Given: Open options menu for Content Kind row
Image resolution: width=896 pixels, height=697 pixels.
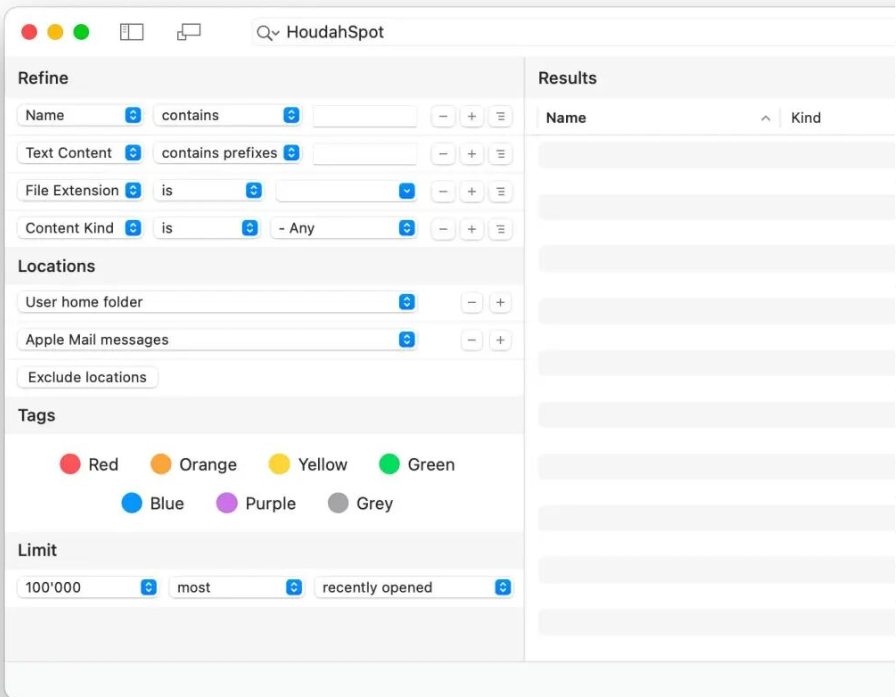Looking at the screenshot, I should tap(501, 230).
